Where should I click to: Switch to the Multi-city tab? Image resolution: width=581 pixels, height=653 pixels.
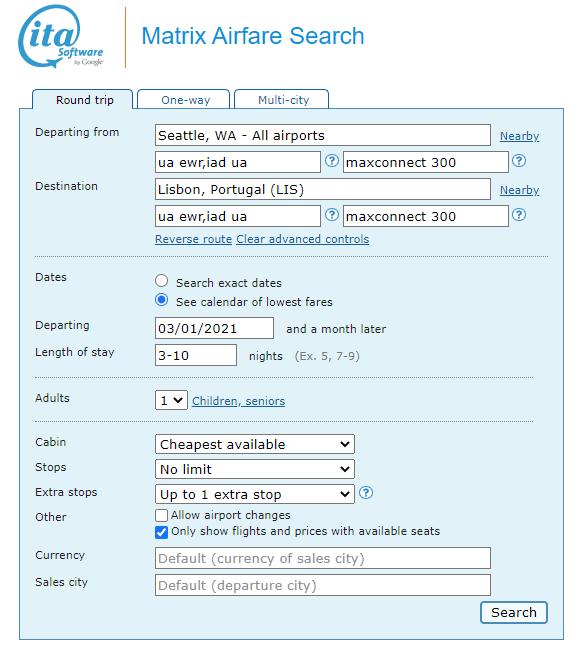coord(282,100)
